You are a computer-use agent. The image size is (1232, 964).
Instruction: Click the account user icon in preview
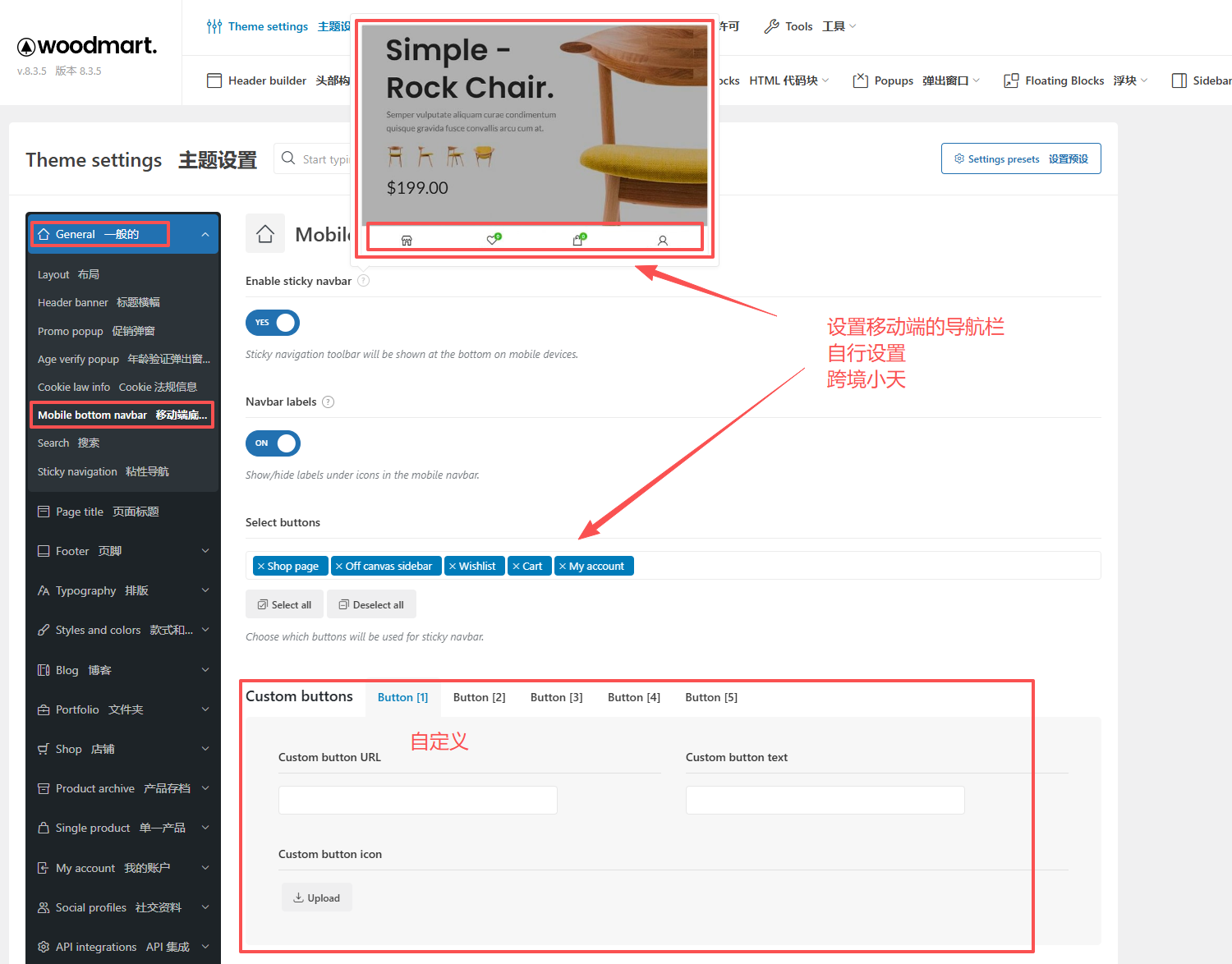point(663,241)
